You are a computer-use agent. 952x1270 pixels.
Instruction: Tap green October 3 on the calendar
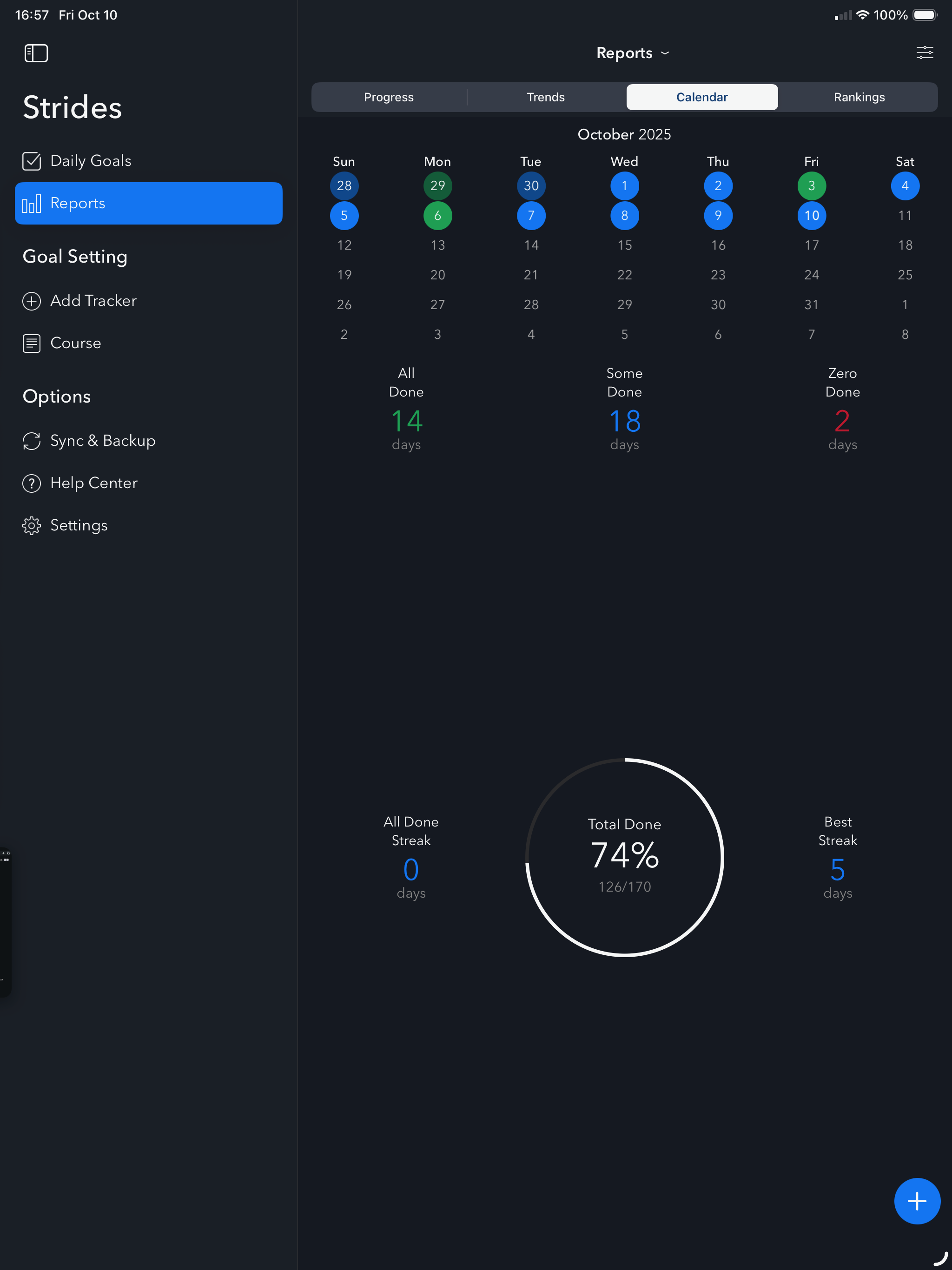pos(811,186)
